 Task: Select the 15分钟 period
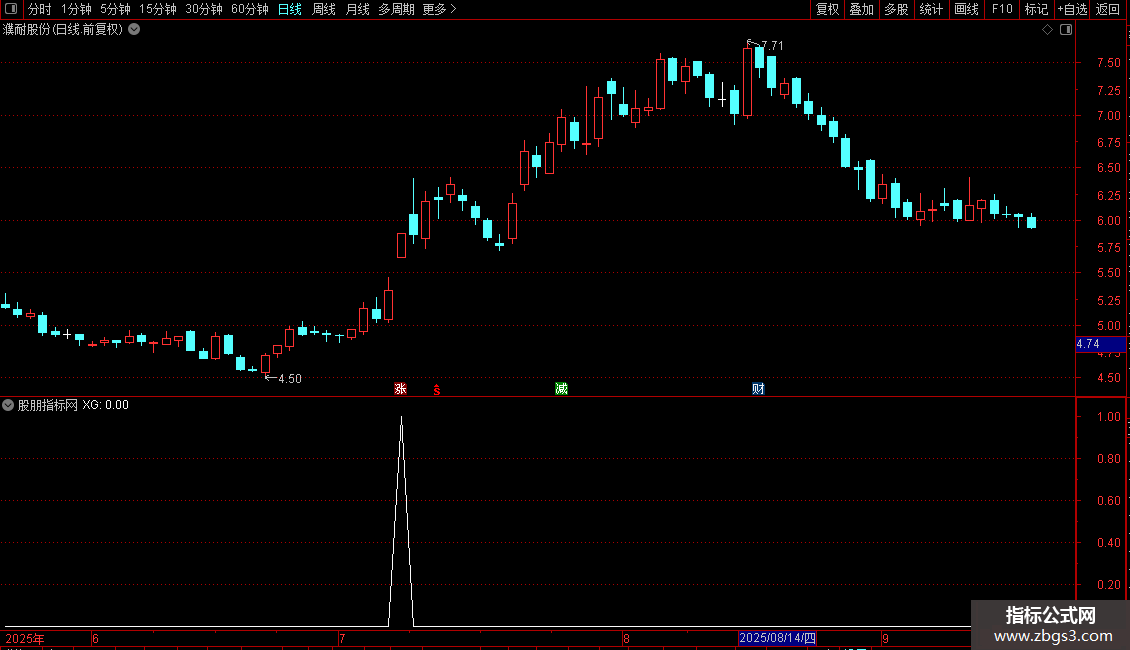[x=158, y=9]
